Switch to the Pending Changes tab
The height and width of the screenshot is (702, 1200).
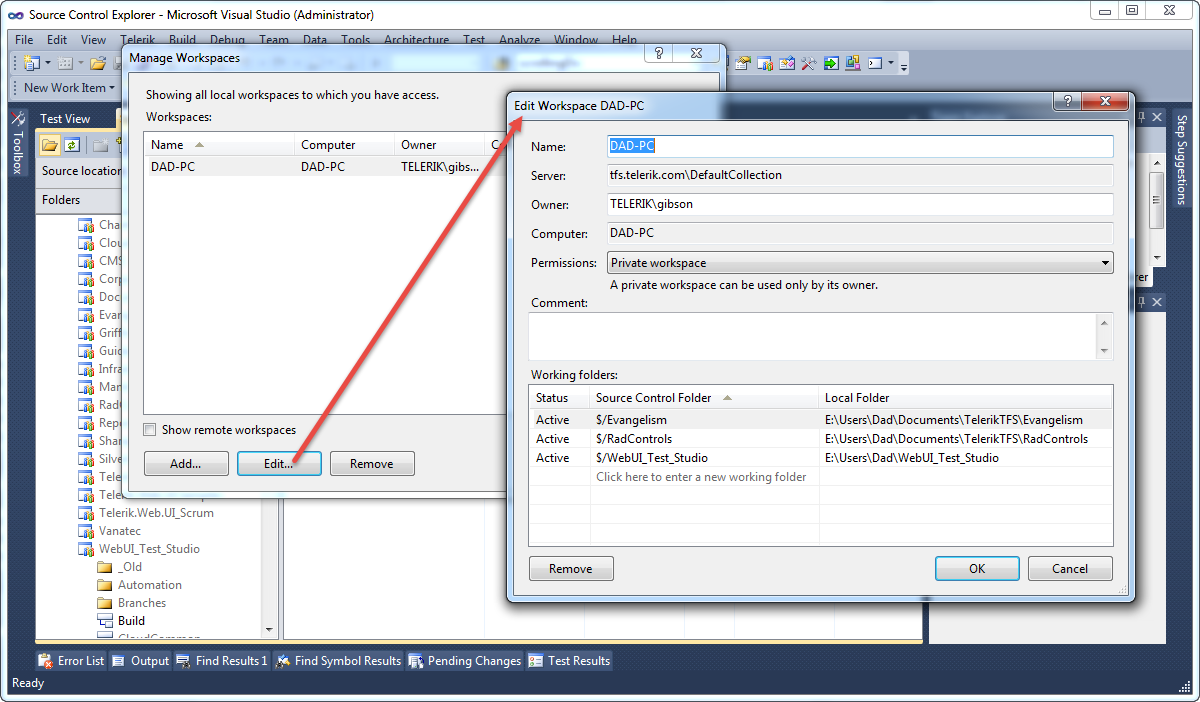pos(465,660)
